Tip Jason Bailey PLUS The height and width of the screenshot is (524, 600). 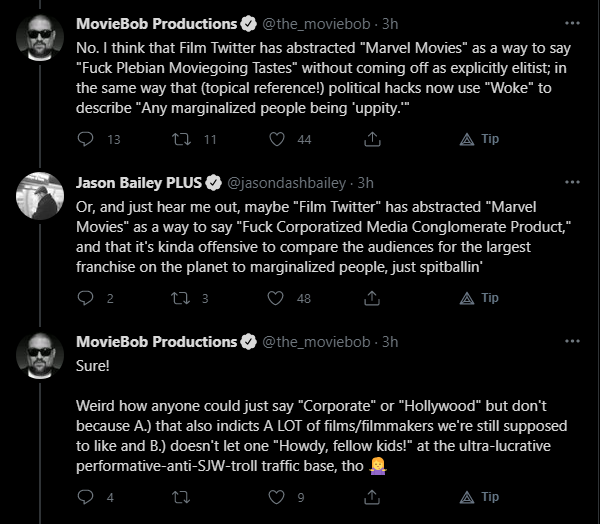(479, 298)
